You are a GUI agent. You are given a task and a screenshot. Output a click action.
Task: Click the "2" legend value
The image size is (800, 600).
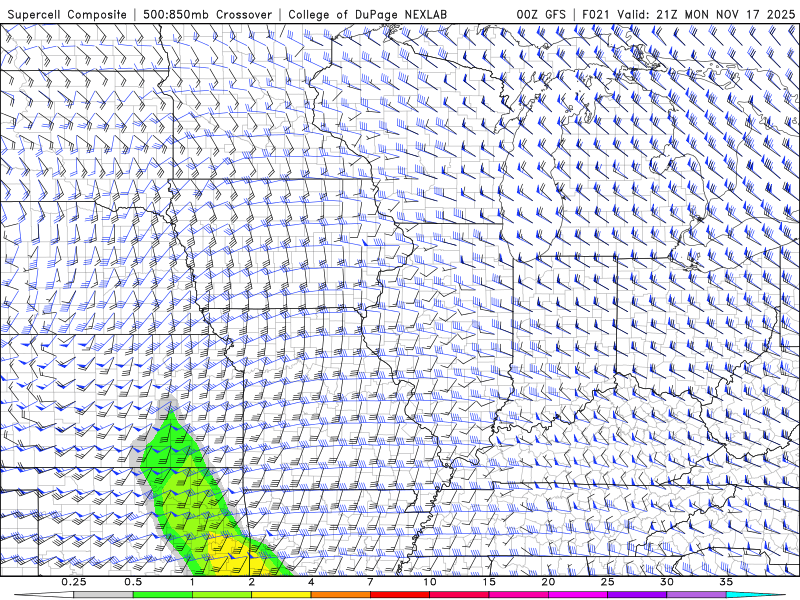pyautogui.click(x=252, y=582)
